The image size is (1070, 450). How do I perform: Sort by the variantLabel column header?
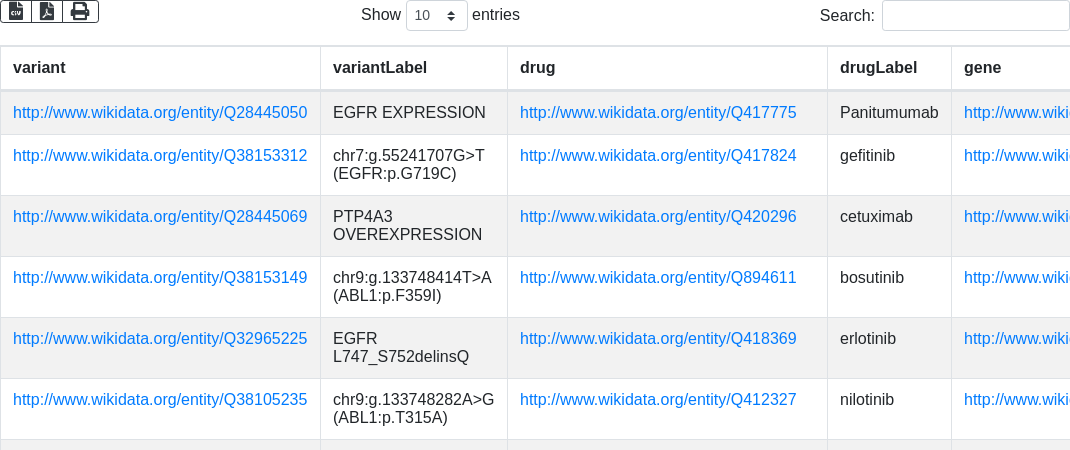coord(380,68)
